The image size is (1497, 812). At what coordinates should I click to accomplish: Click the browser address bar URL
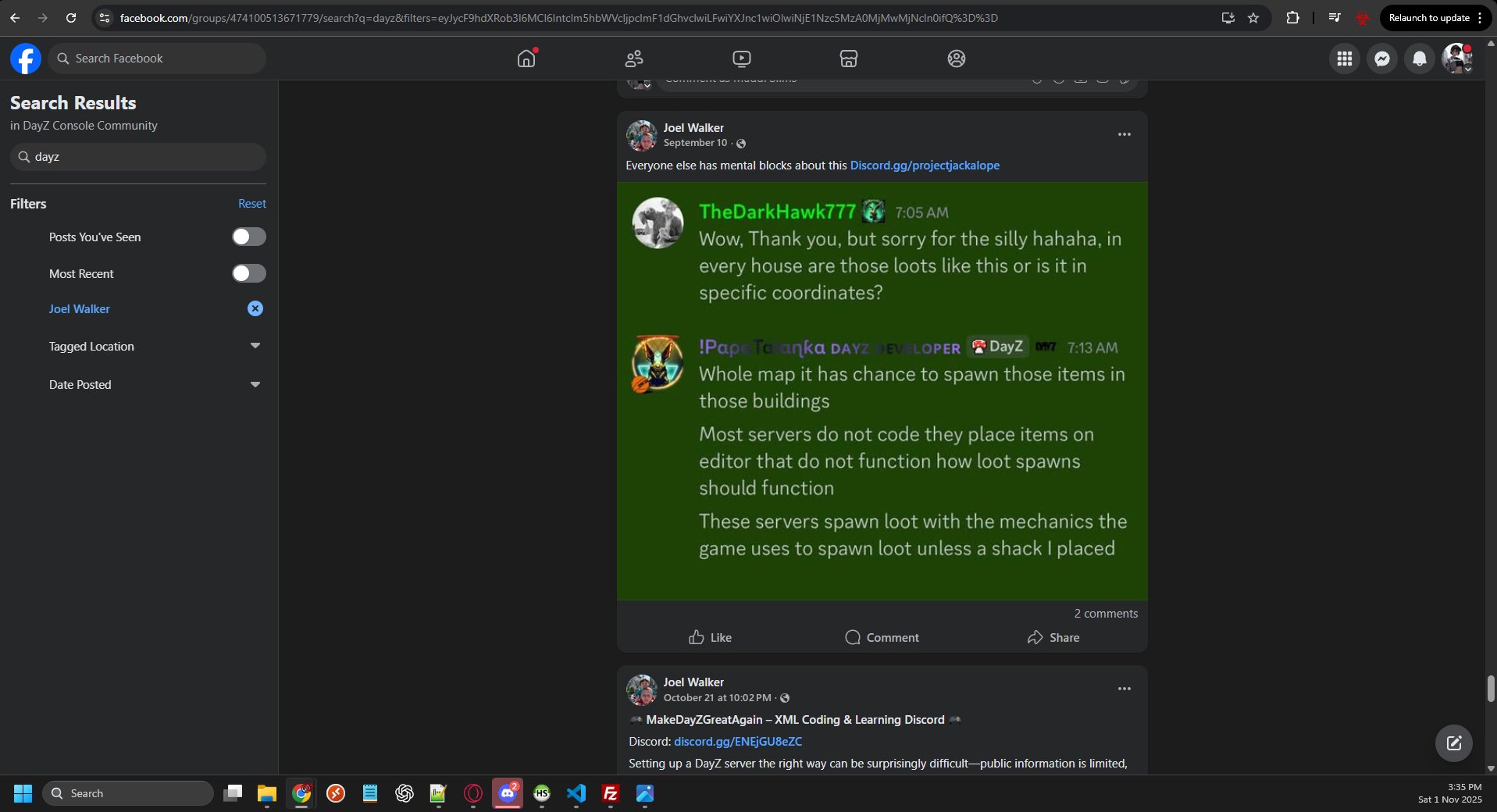click(x=559, y=18)
